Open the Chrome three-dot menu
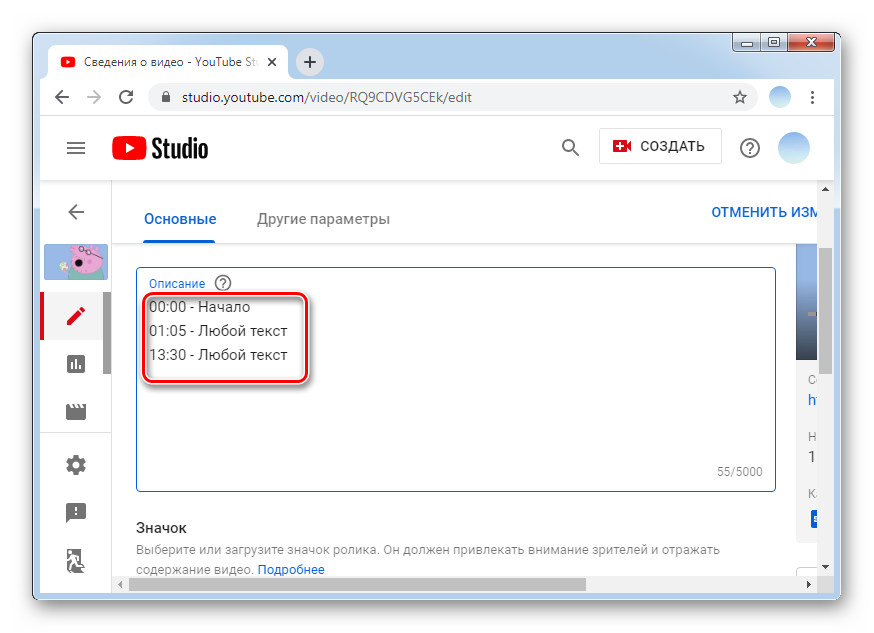The width and height of the screenshot is (874, 633). [x=813, y=97]
